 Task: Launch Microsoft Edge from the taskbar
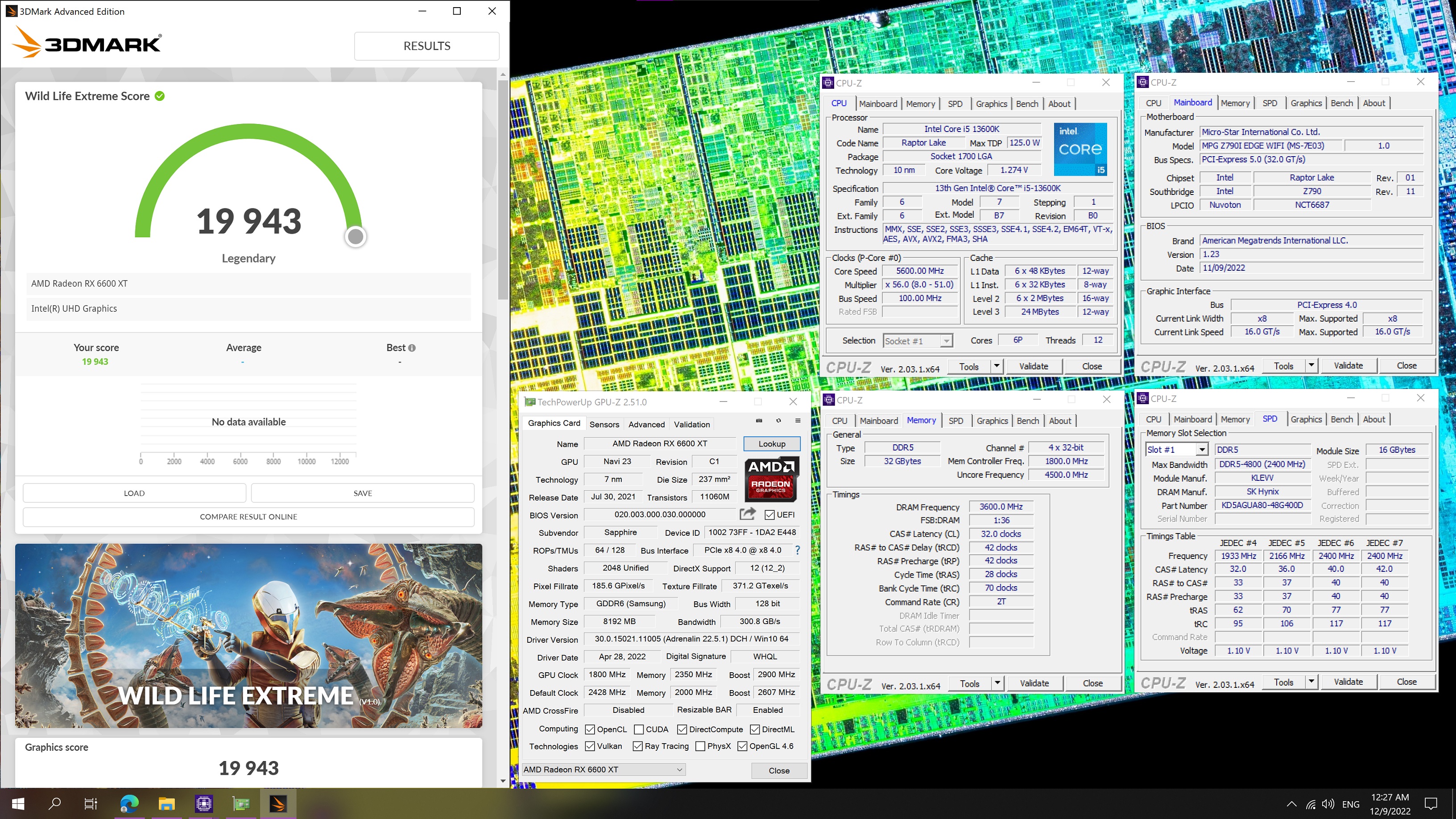129,803
